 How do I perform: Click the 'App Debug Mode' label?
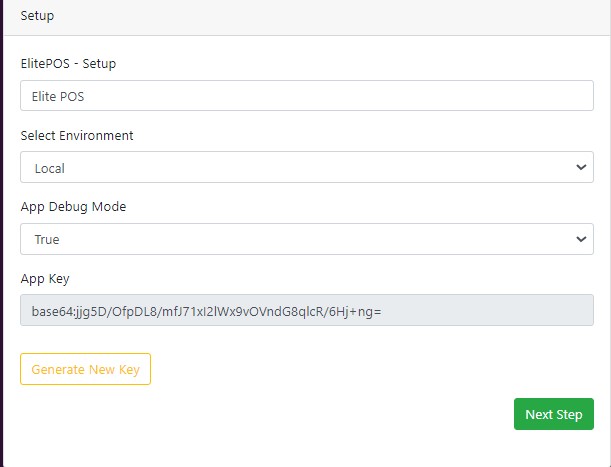click(73, 207)
